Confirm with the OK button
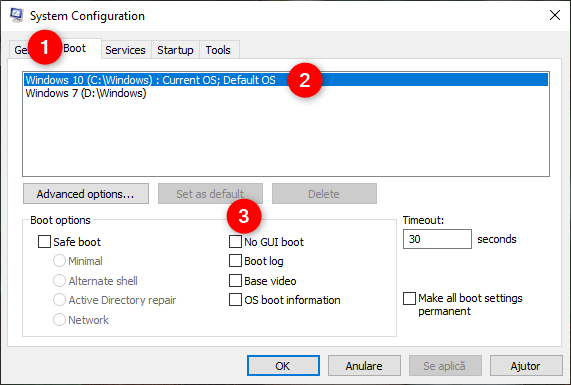Image resolution: width=571 pixels, height=385 pixels. pyautogui.click(x=283, y=366)
